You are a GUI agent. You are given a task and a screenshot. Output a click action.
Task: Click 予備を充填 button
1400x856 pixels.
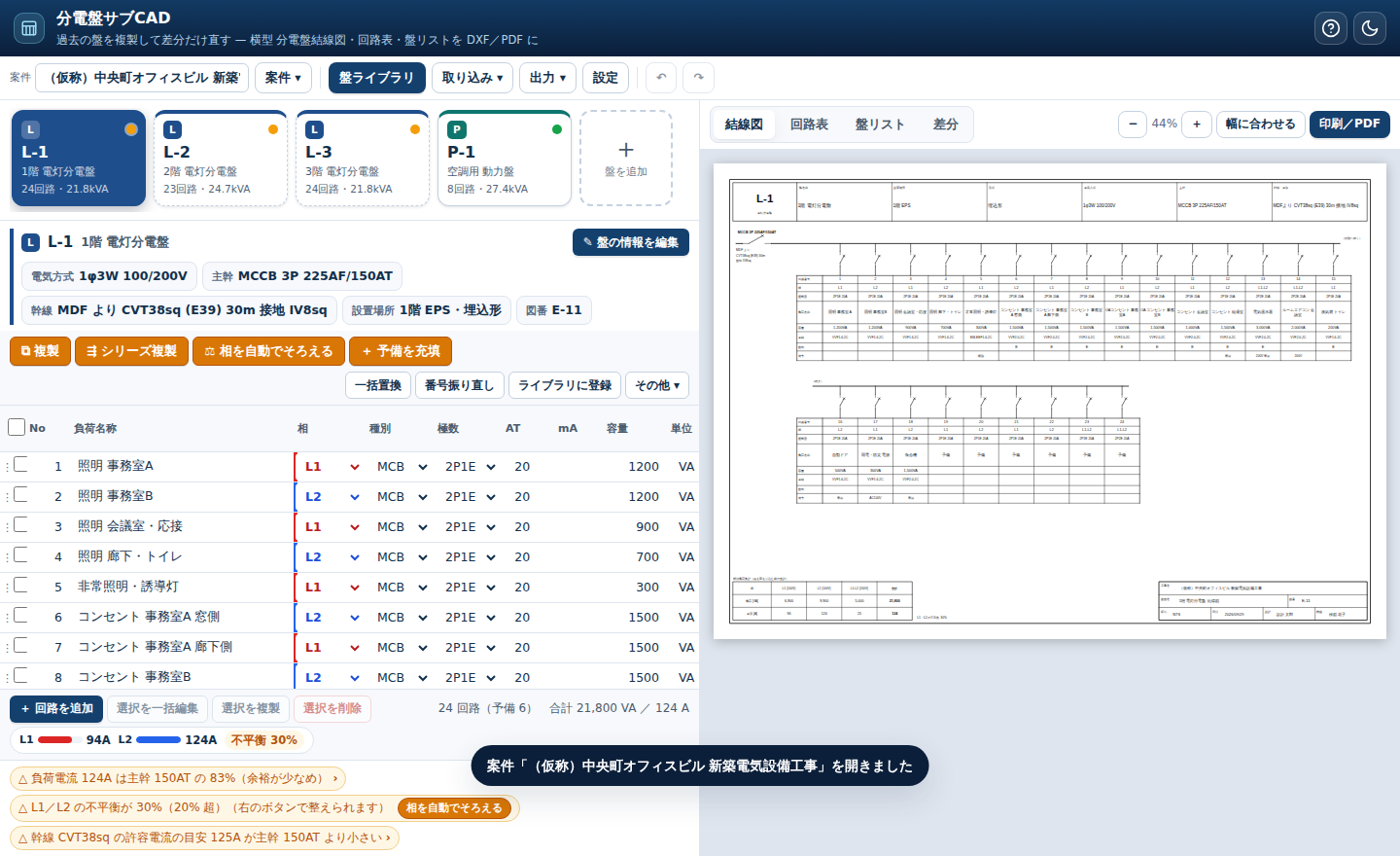(401, 351)
